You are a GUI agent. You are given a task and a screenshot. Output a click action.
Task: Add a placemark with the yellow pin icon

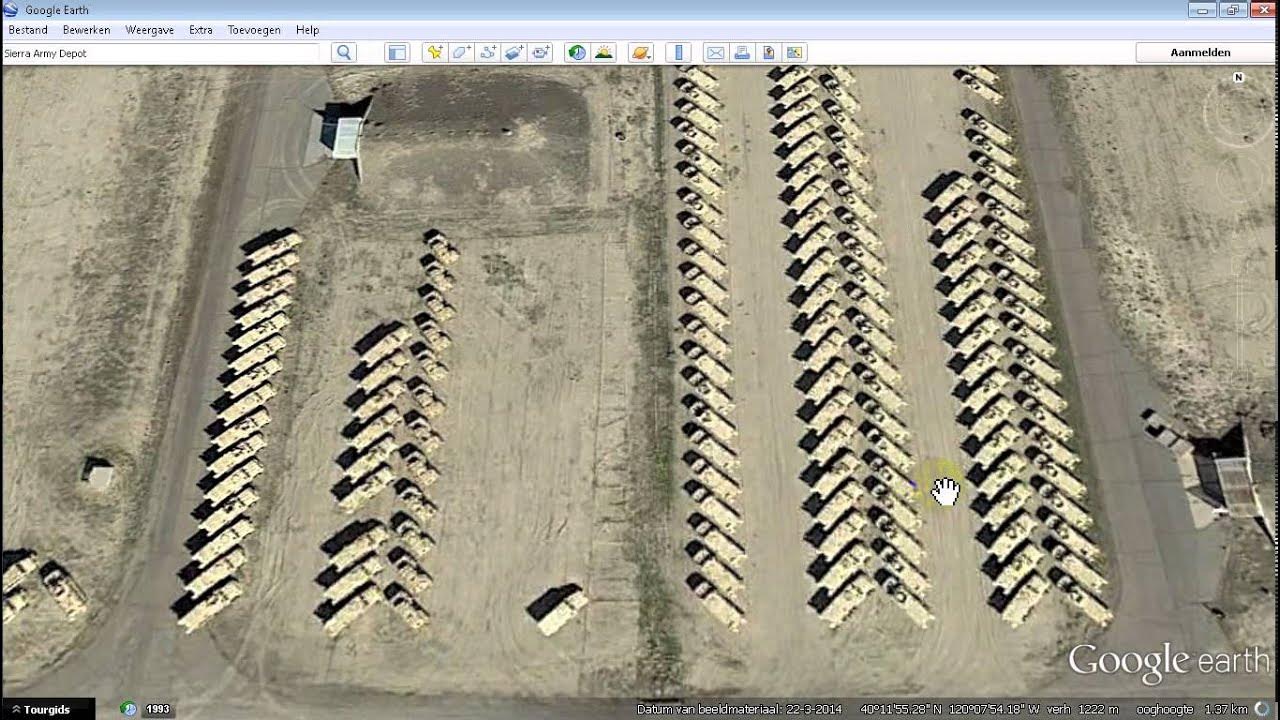434,53
